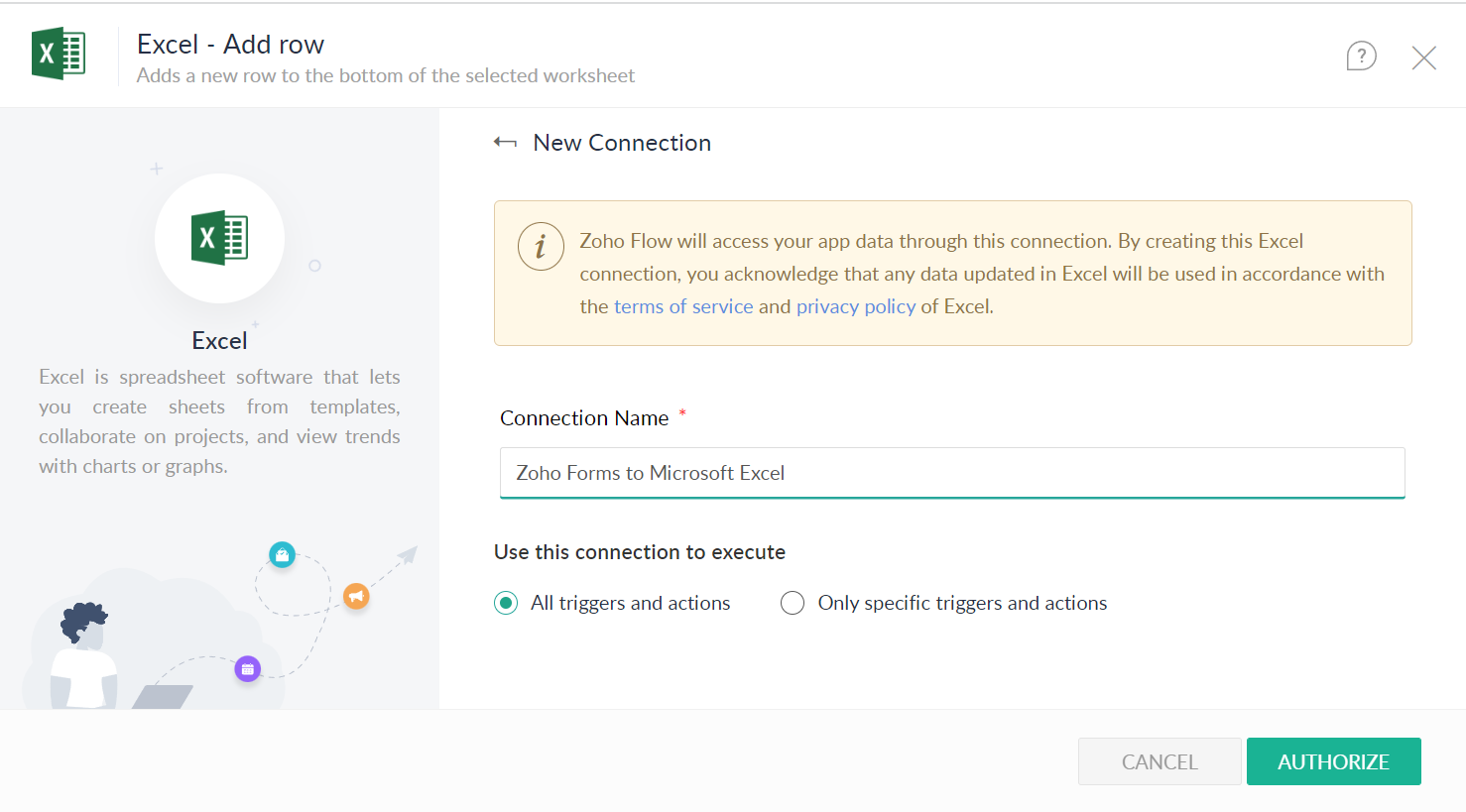Go back using the New Connection arrow

pos(505,143)
